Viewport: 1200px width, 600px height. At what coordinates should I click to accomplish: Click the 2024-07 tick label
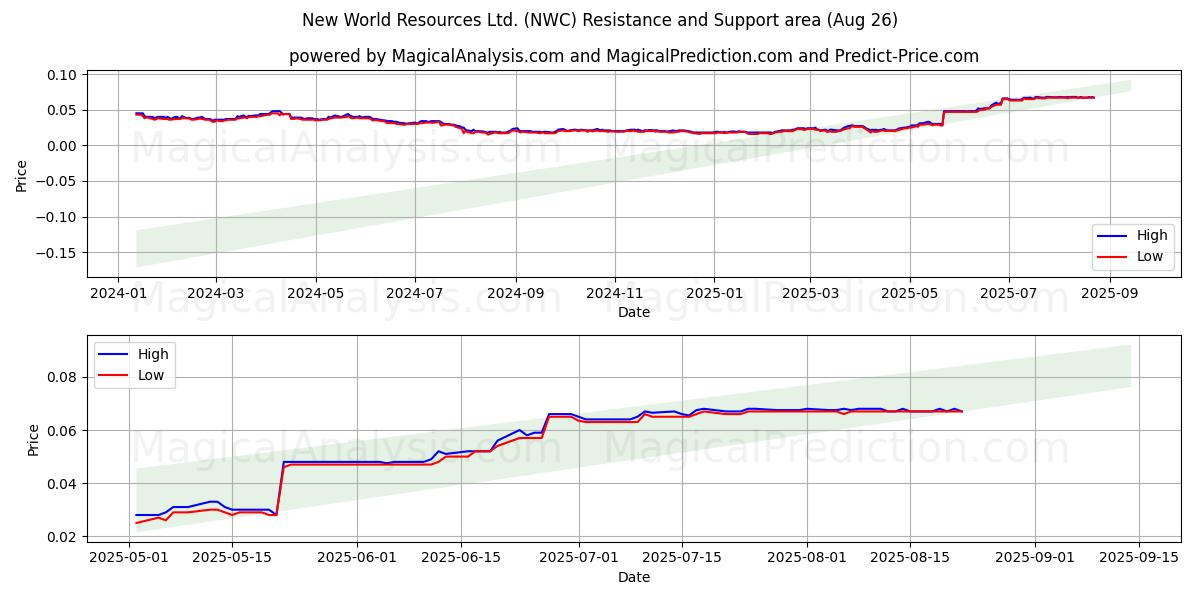tap(414, 293)
